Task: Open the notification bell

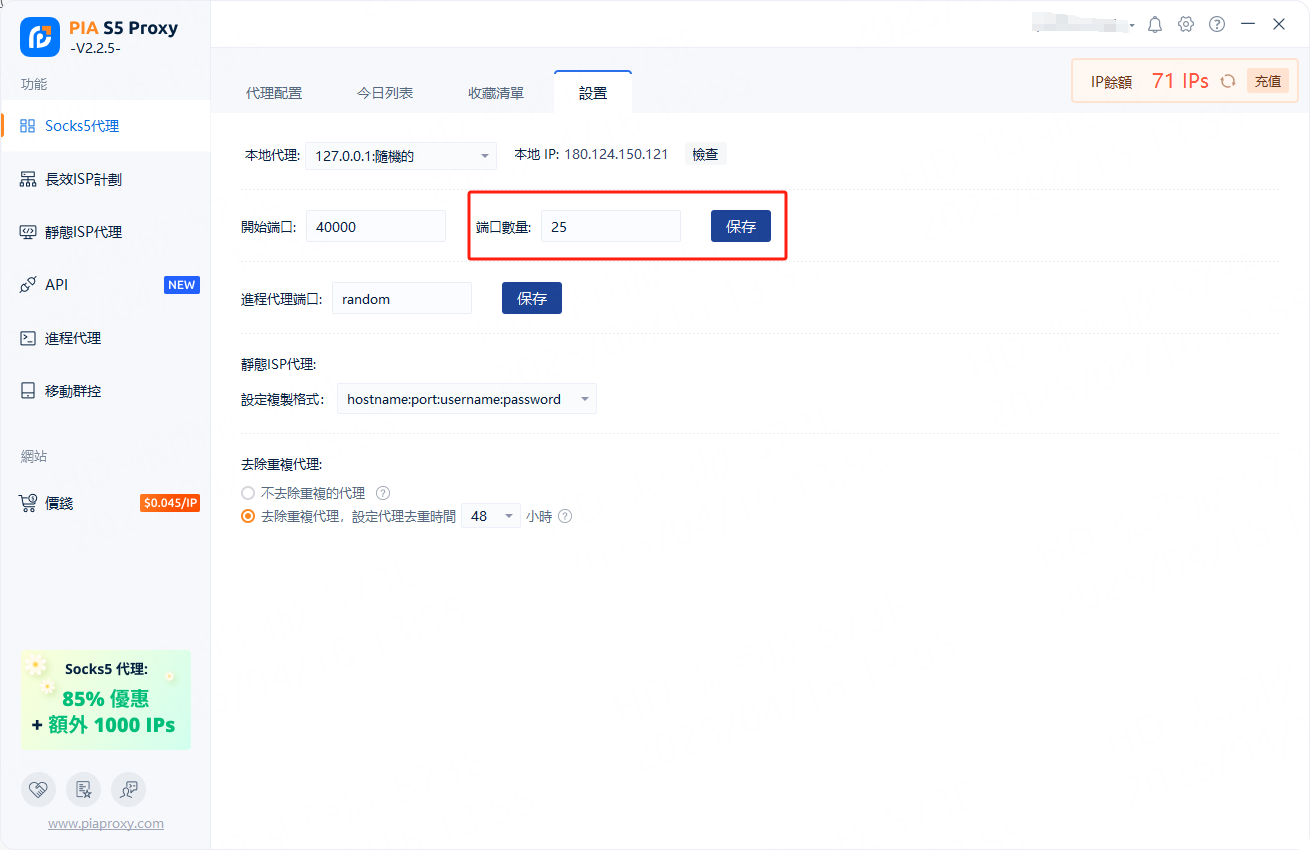Action: (x=1155, y=24)
